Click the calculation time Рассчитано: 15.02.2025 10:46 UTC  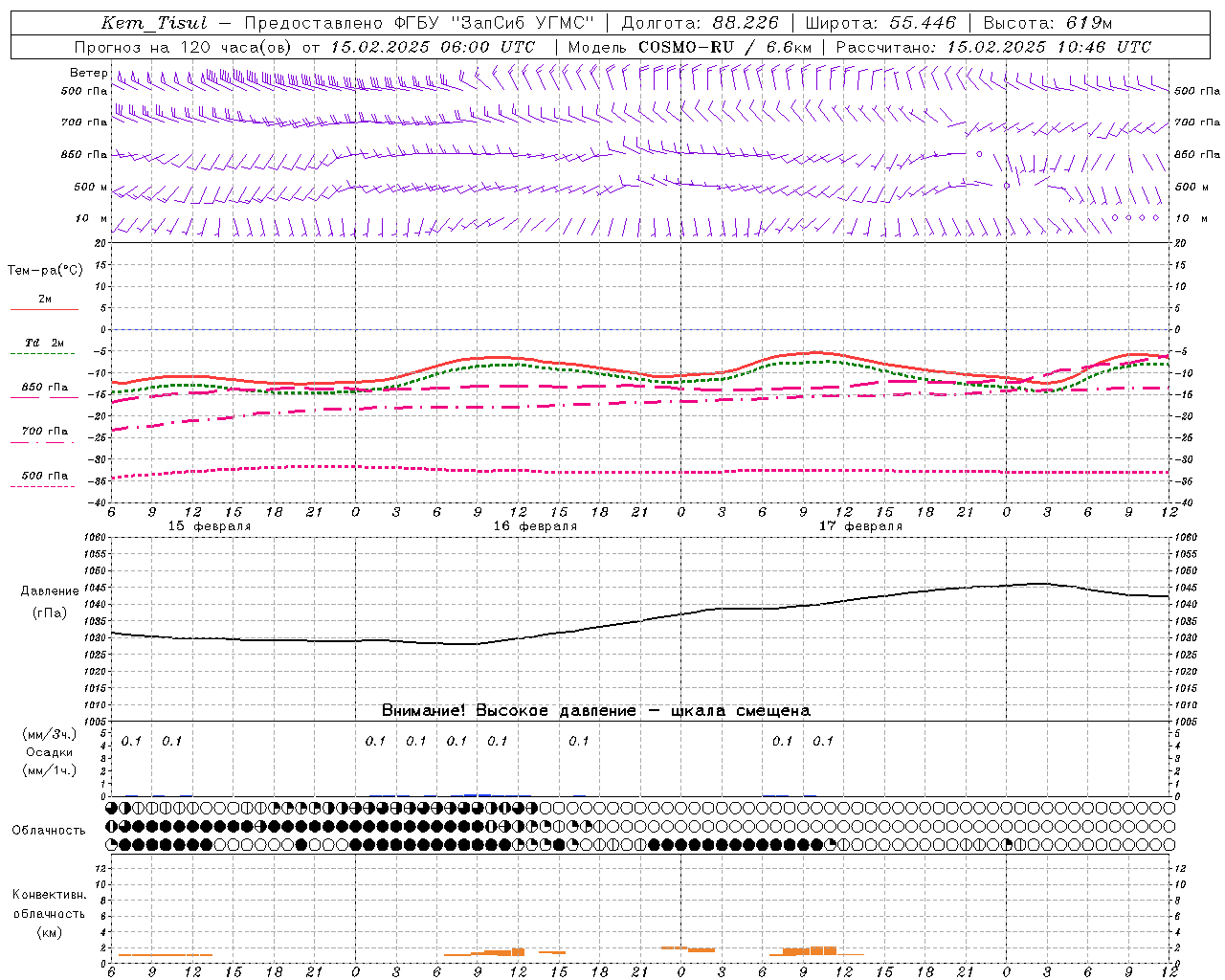pos(993,47)
